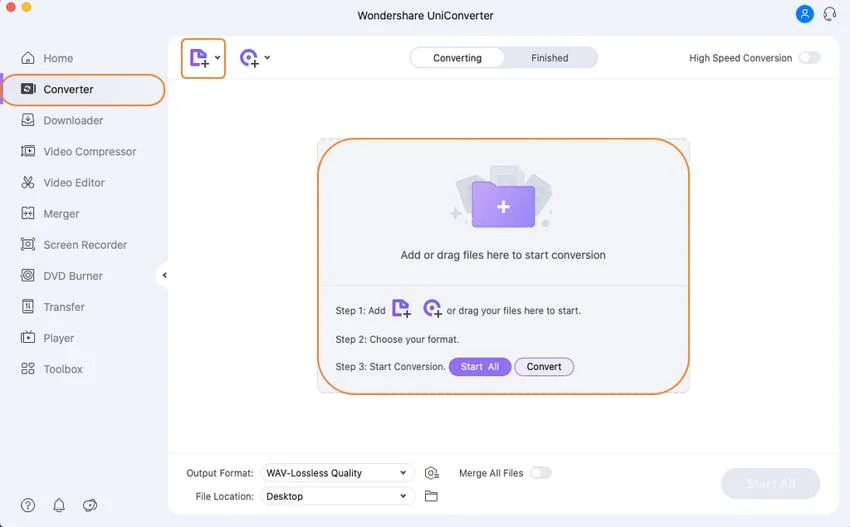Open Video Compressor in the sidebar

tap(89, 152)
